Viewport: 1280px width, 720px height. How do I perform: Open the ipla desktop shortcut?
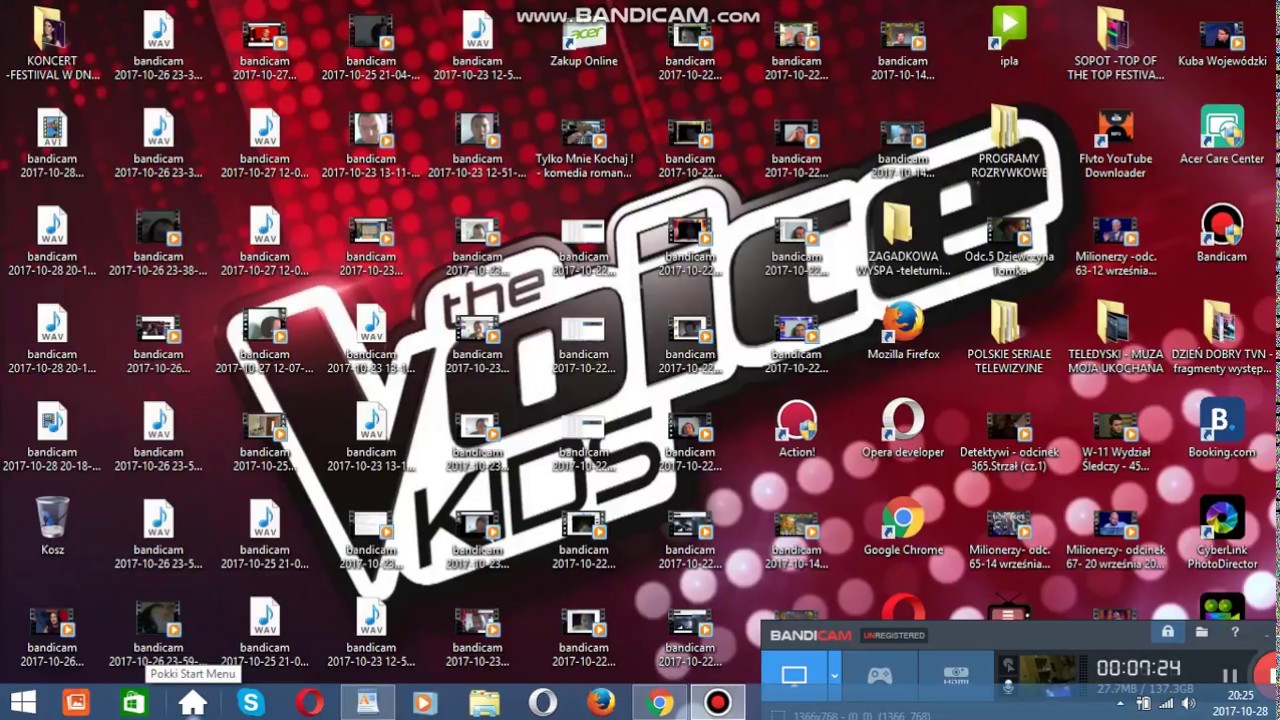pyautogui.click(x=1009, y=39)
